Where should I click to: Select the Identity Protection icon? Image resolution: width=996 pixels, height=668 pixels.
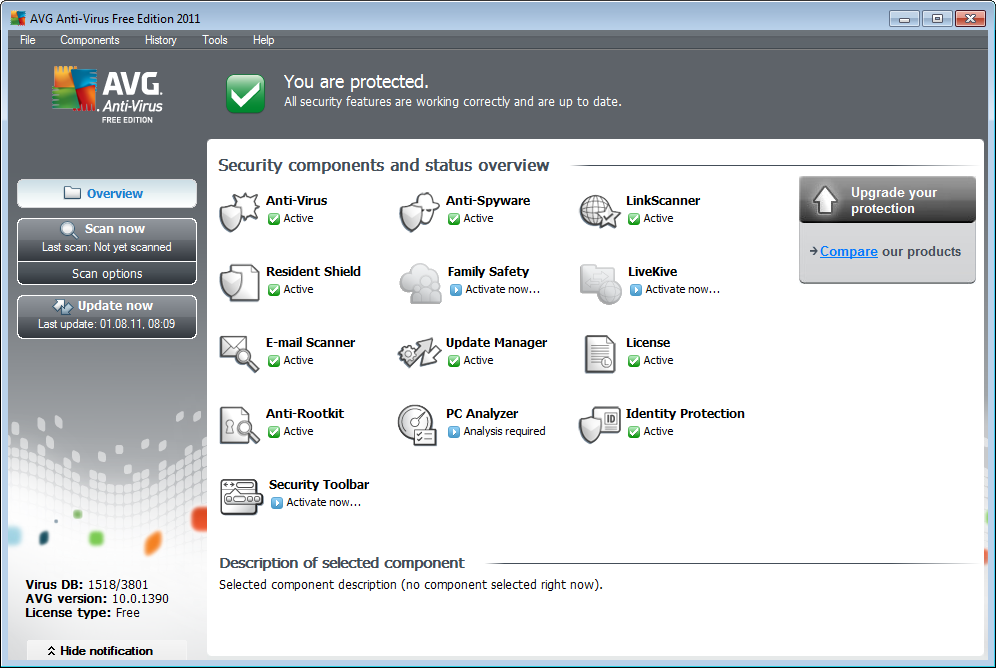point(599,424)
